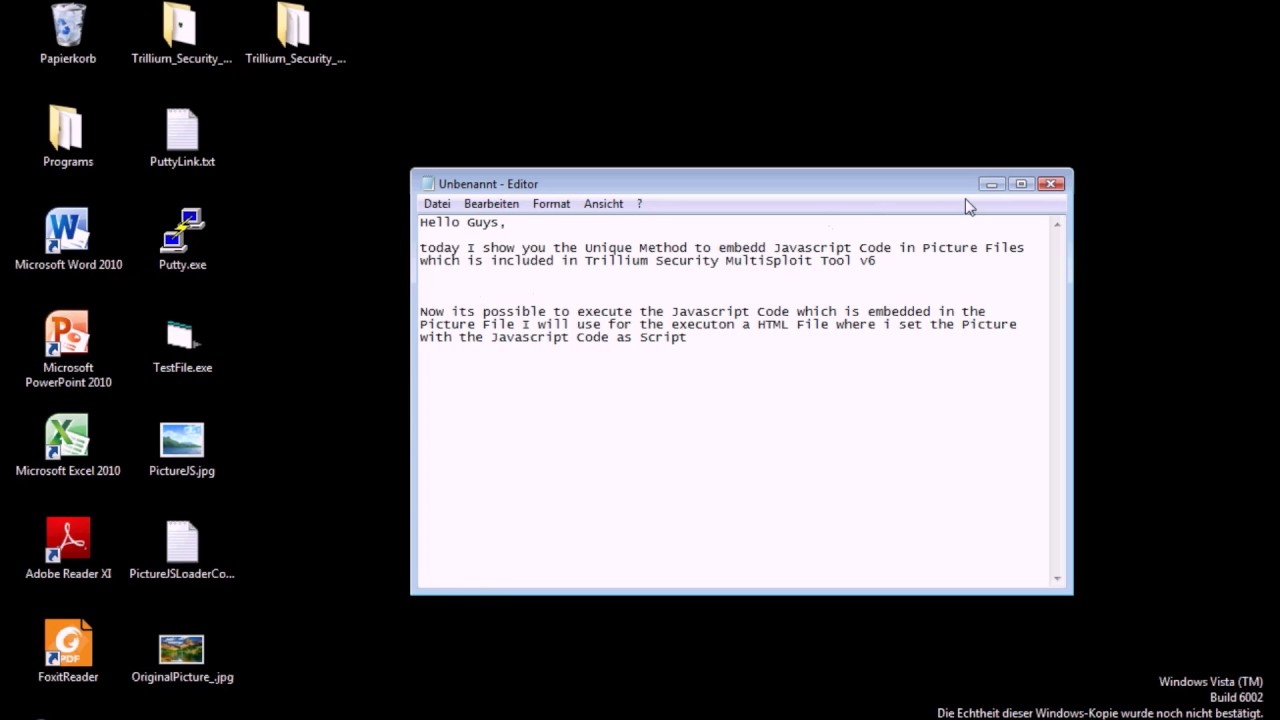Click the scrollbar up arrow in Editor
The width and height of the screenshot is (1280, 720).
[1057, 224]
